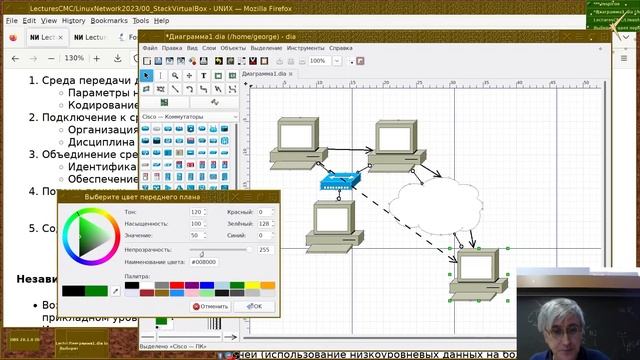Click the Cut icon in Dia toolbar
640x360 pixels.
coord(253,61)
